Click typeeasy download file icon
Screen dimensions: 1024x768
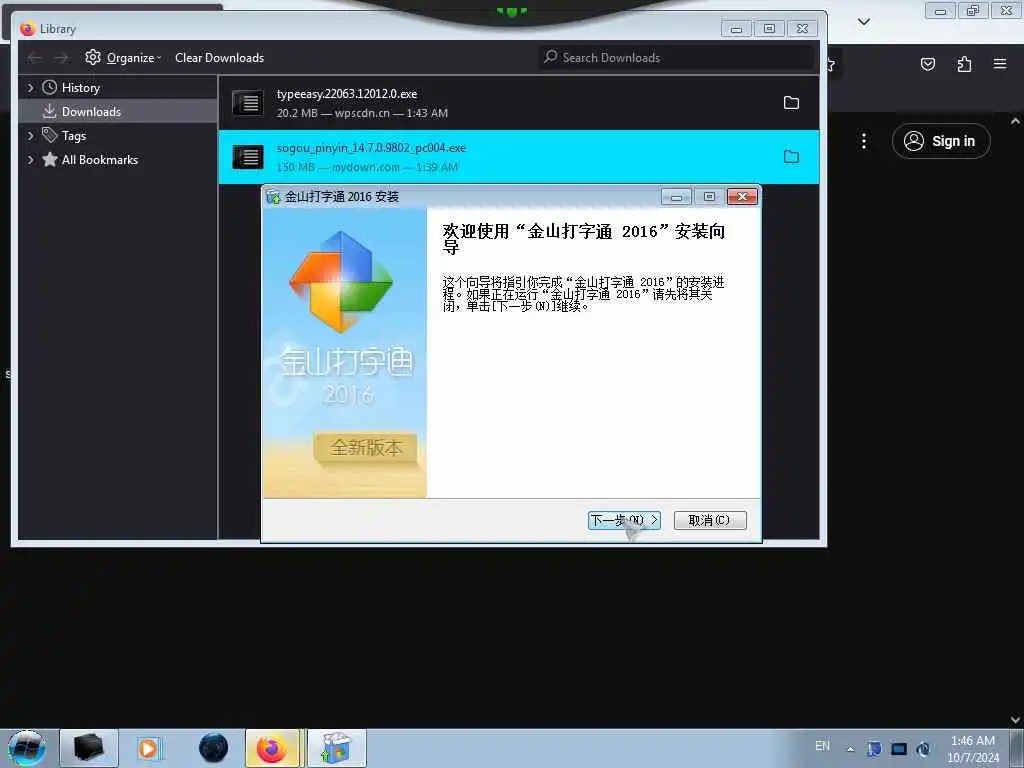pyautogui.click(x=248, y=103)
